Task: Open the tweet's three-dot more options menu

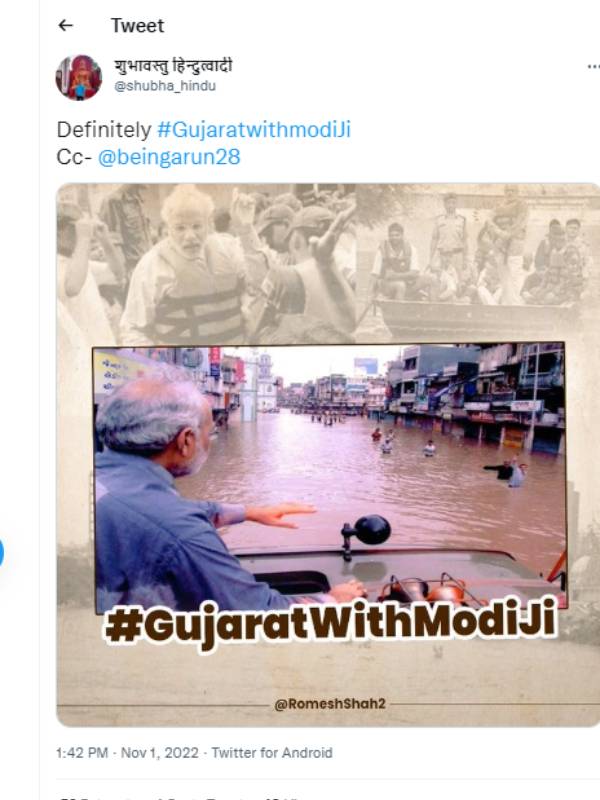Action: [x=593, y=67]
